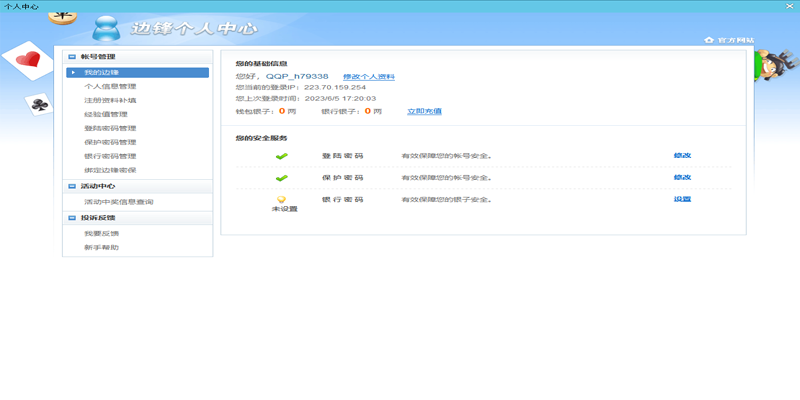
Task: Click the 边锋个人中心 title
Action: click(194, 28)
